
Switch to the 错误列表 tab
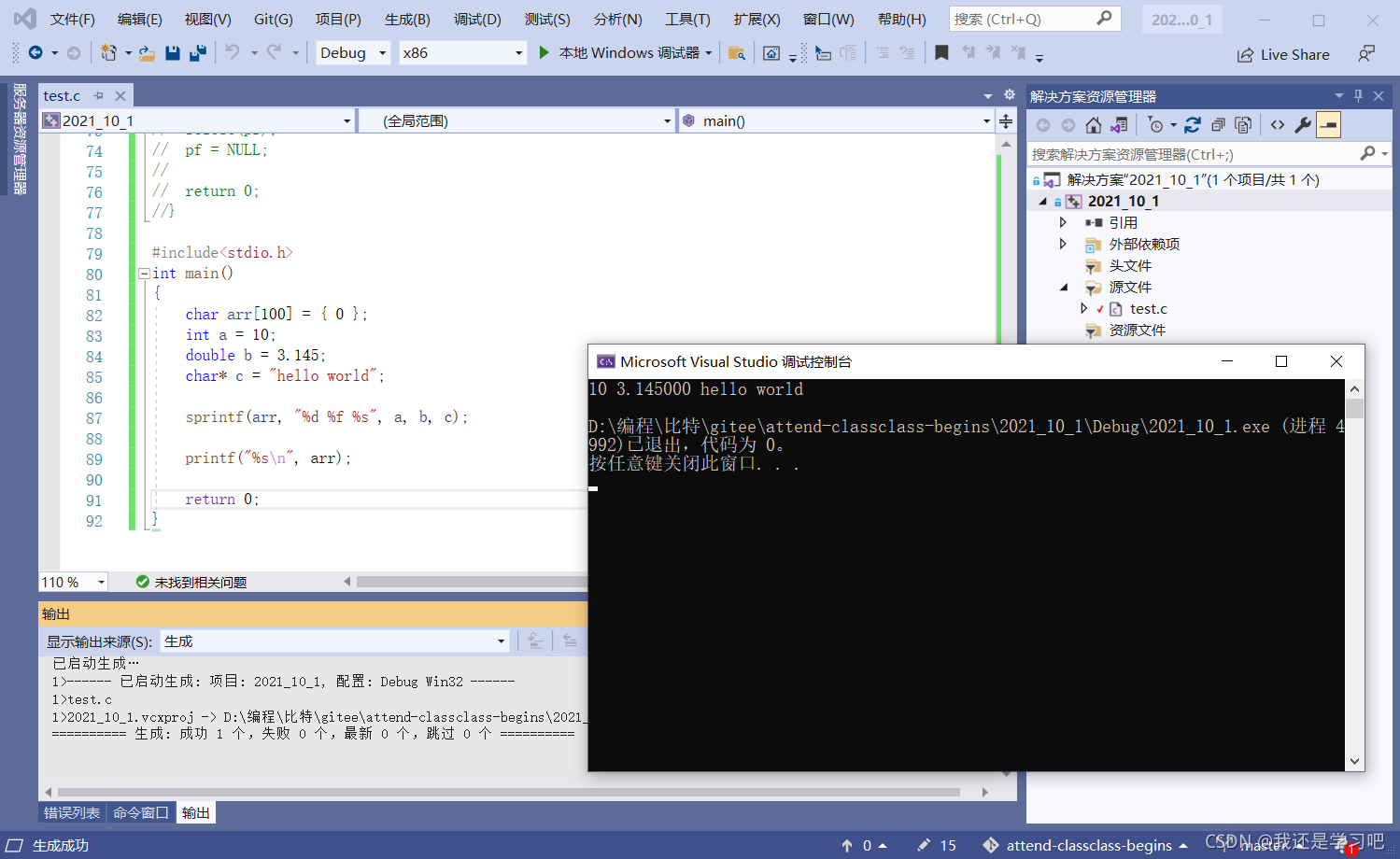click(72, 812)
